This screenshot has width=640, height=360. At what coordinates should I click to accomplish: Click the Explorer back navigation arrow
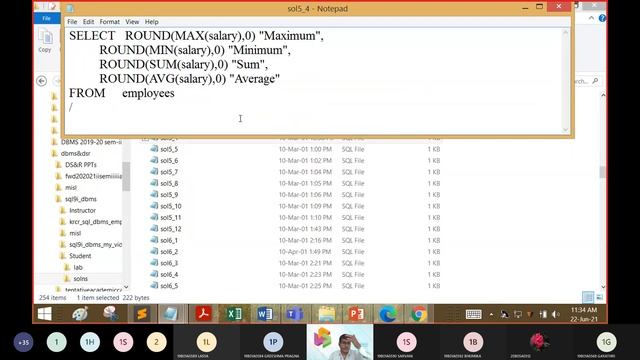[42, 81]
